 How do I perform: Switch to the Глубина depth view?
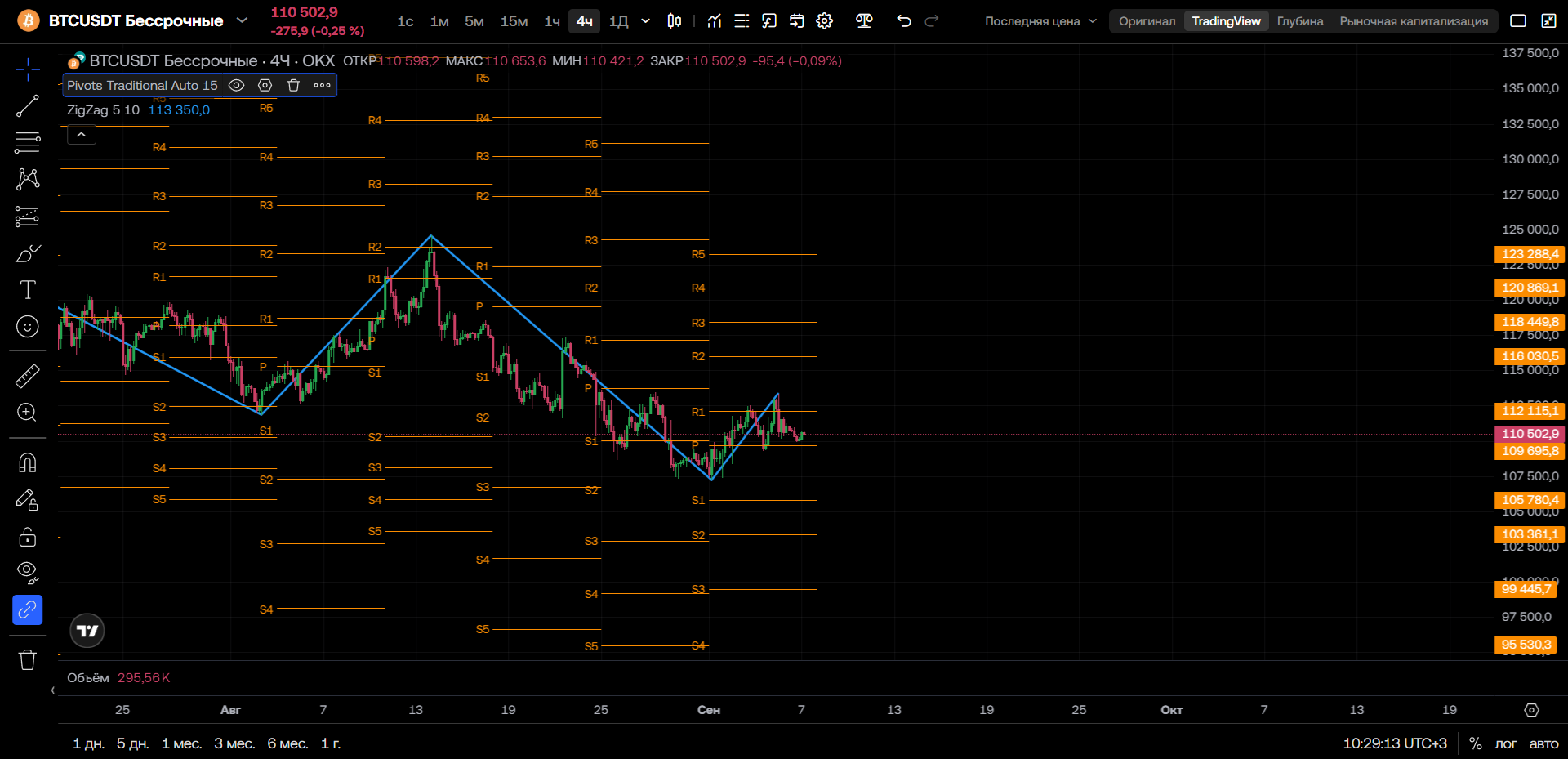tap(1300, 21)
